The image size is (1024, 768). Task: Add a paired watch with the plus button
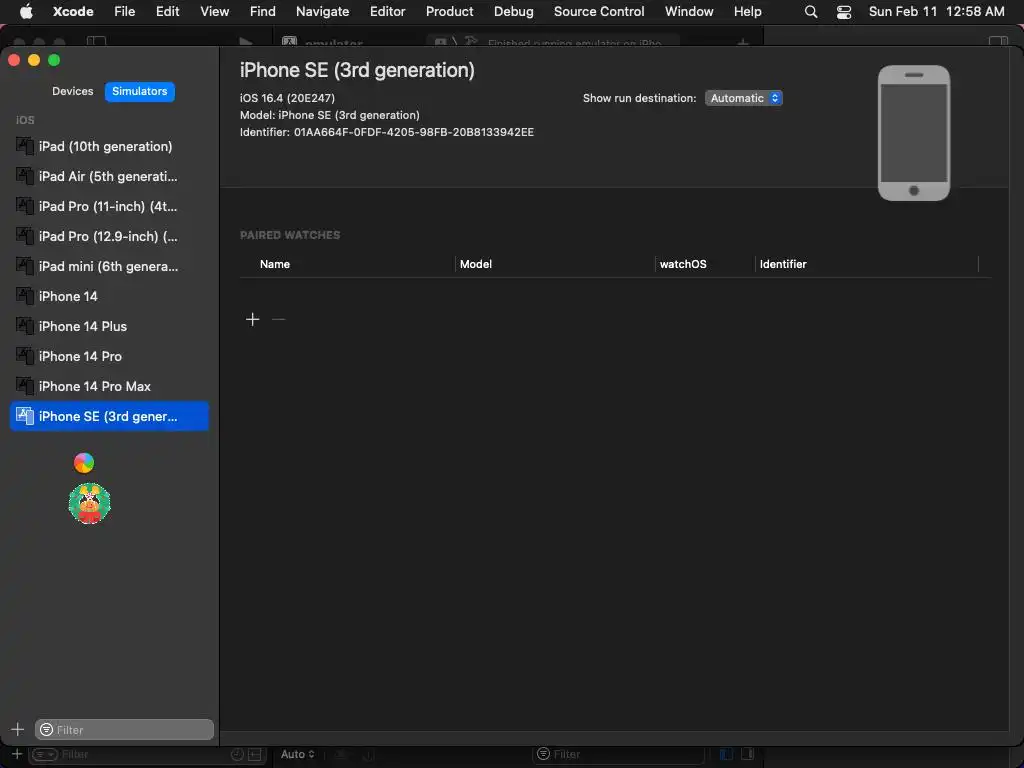click(253, 319)
